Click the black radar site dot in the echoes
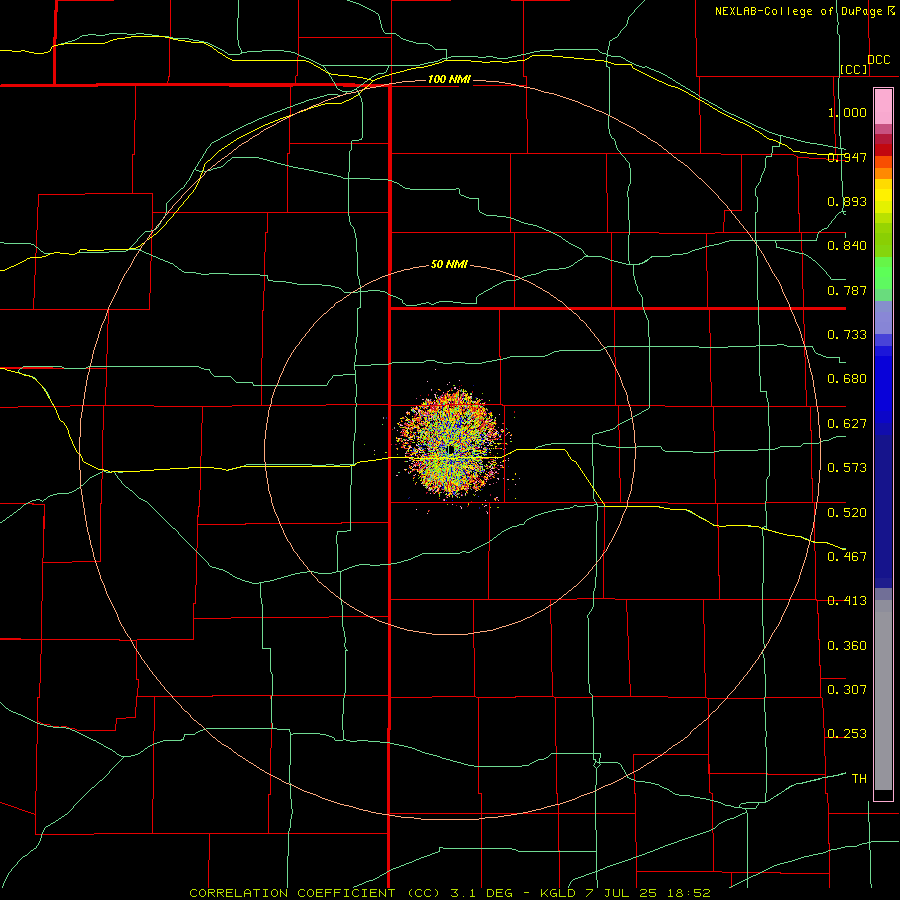 (451, 449)
